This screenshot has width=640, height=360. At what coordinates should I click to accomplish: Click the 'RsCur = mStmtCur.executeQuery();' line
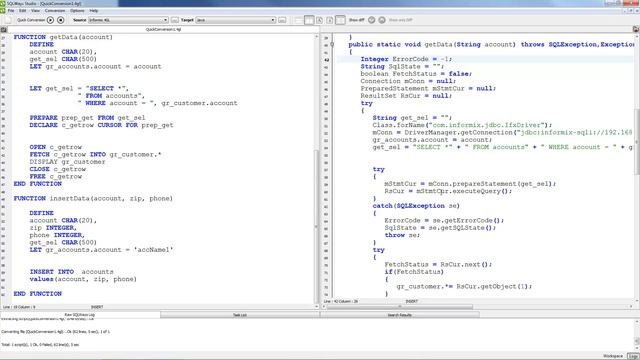pos(448,191)
